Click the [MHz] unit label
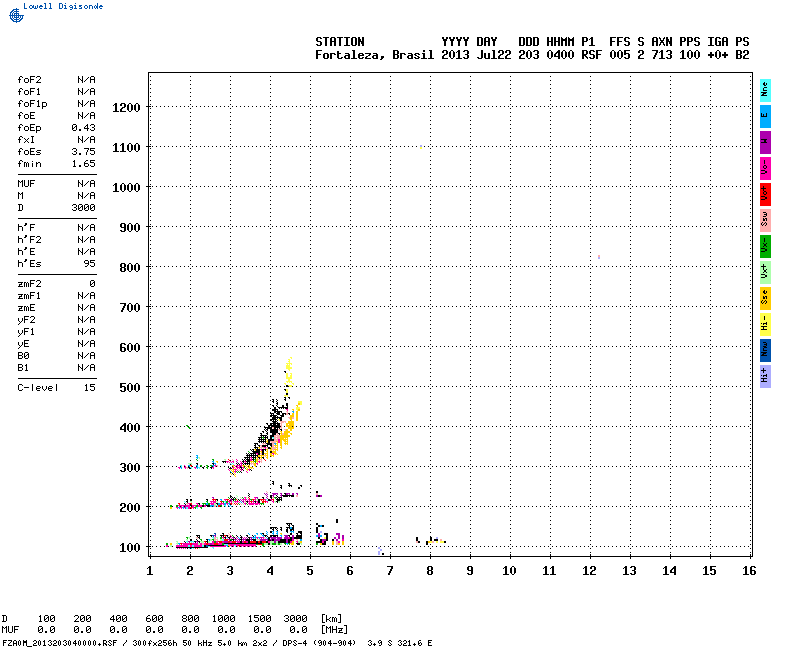800x650 pixels. (334, 630)
